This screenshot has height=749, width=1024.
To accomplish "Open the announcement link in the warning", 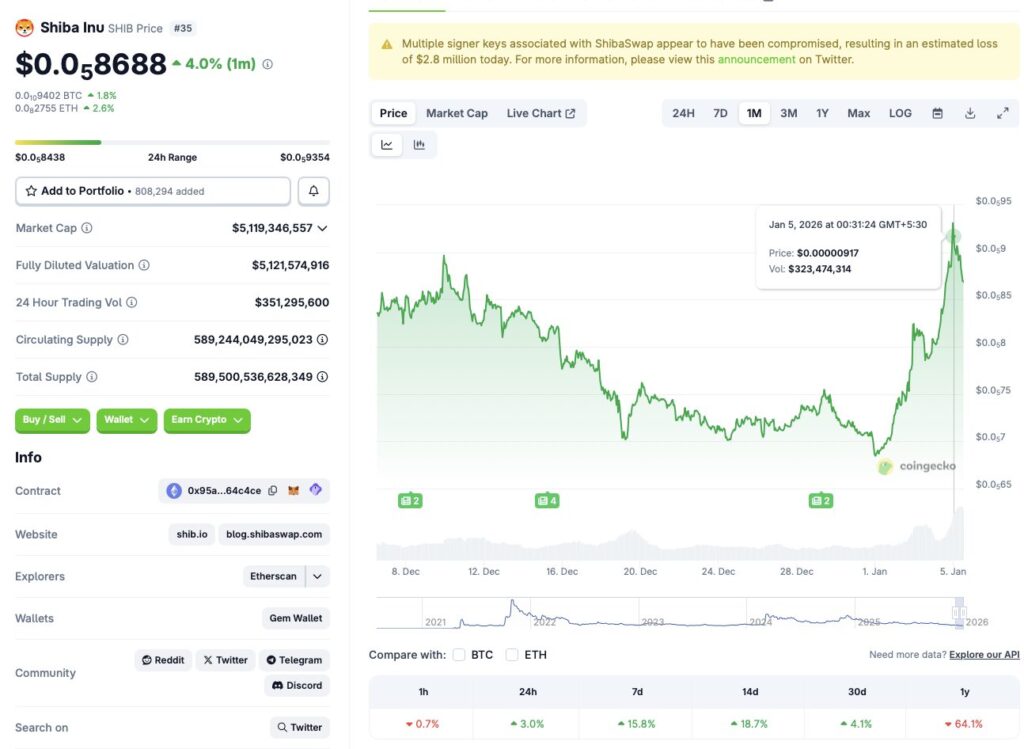I will point(756,60).
